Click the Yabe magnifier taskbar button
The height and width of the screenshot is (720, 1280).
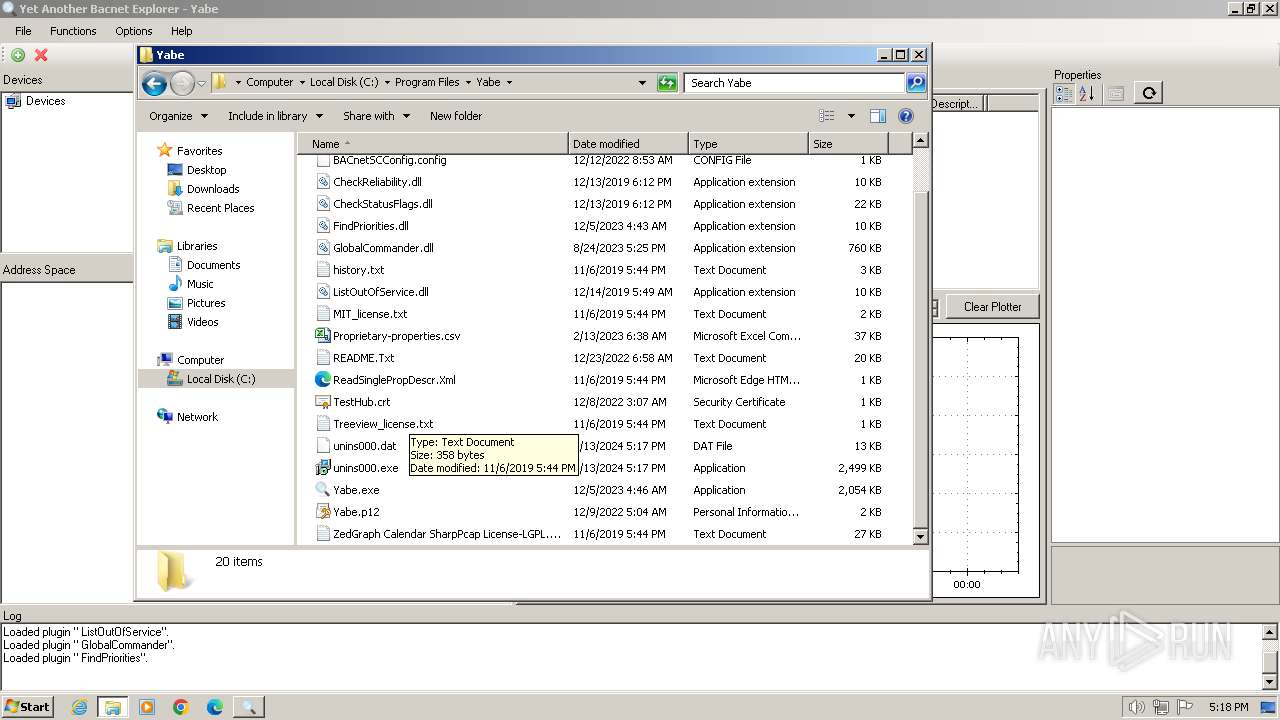(249, 707)
